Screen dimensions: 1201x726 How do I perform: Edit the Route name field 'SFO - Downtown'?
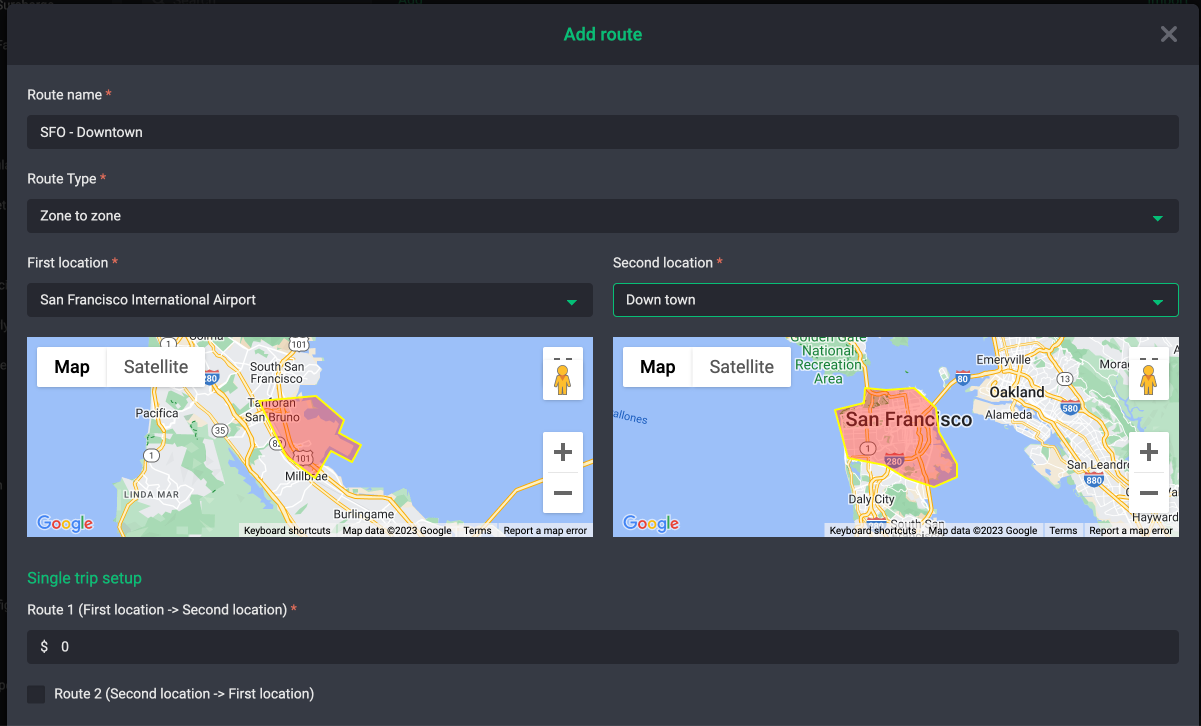coord(603,132)
